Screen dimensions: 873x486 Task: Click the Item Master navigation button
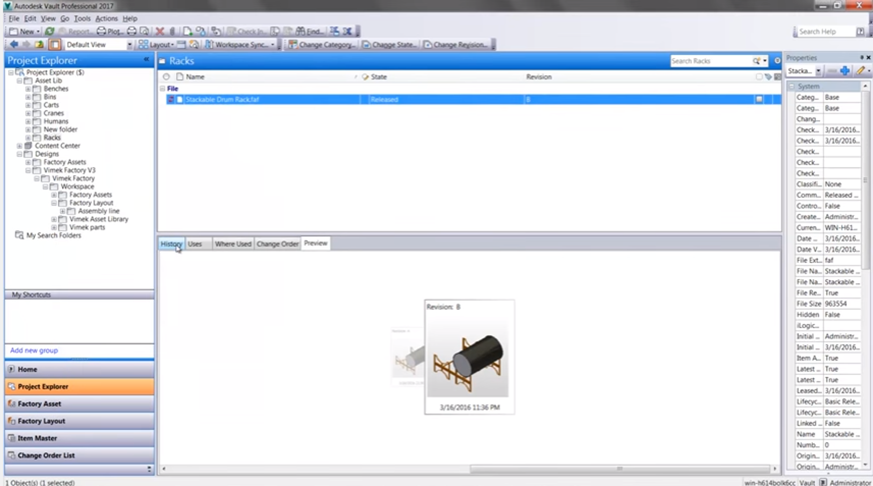[x=80, y=438]
